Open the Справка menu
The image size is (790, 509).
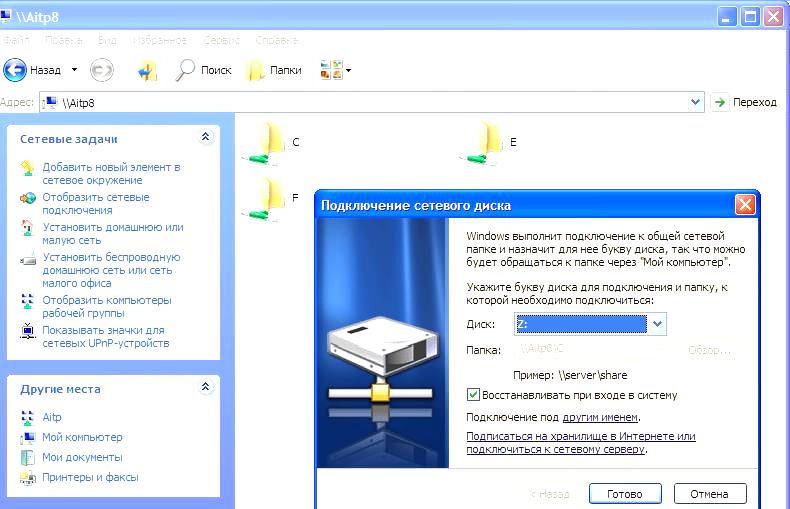[x=277, y=40]
